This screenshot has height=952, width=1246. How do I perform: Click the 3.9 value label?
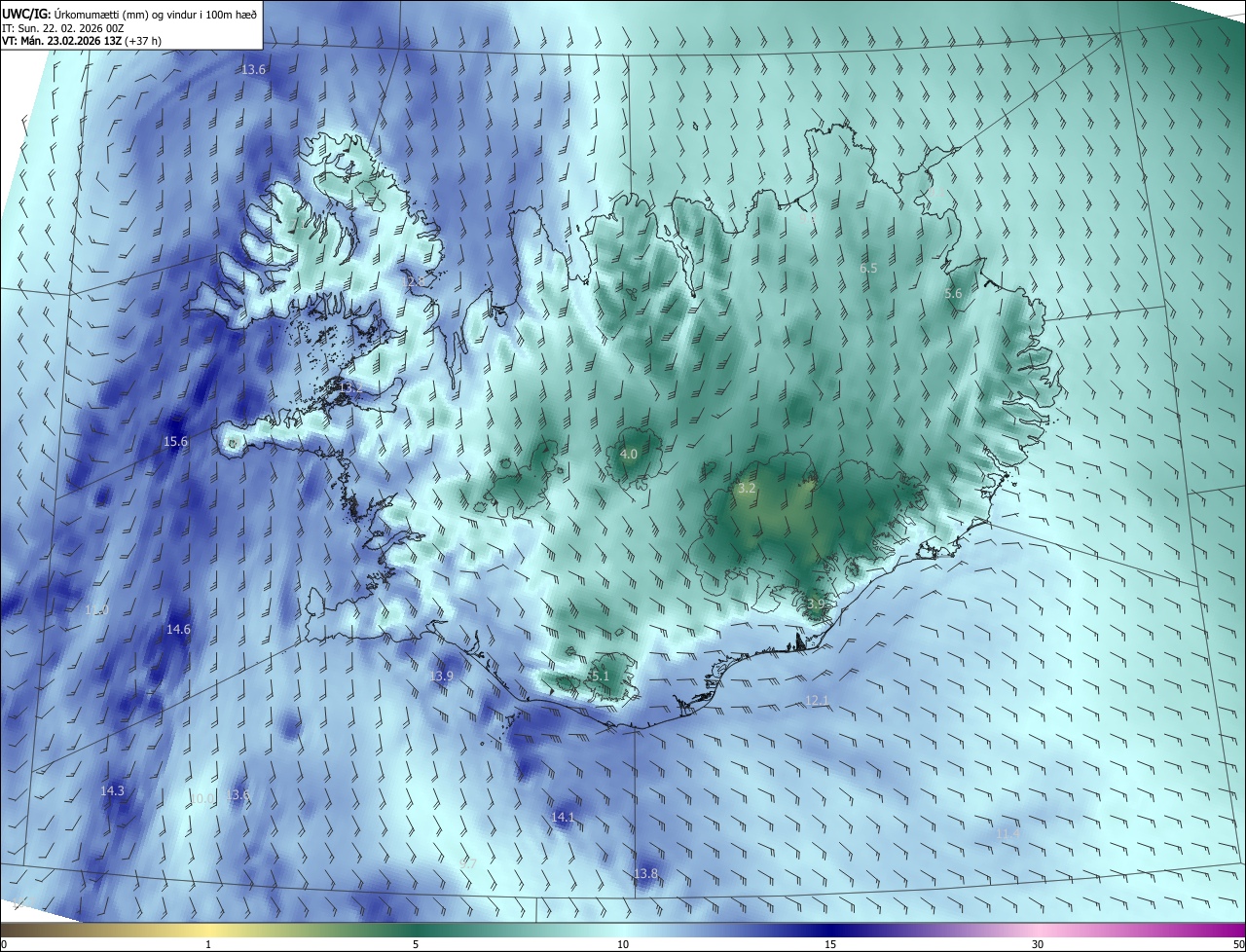(x=816, y=604)
